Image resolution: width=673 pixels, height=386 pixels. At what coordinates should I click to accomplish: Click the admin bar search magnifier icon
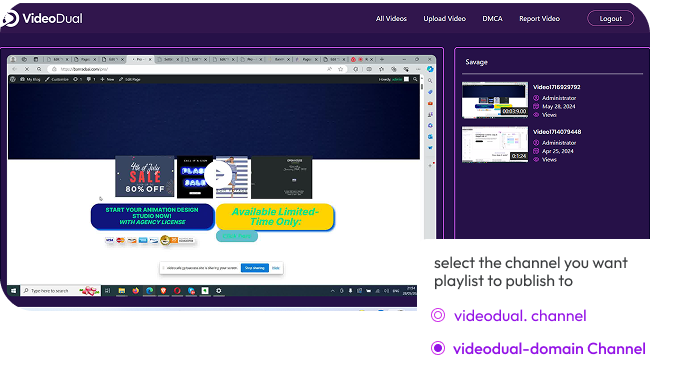click(x=415, y=79)
